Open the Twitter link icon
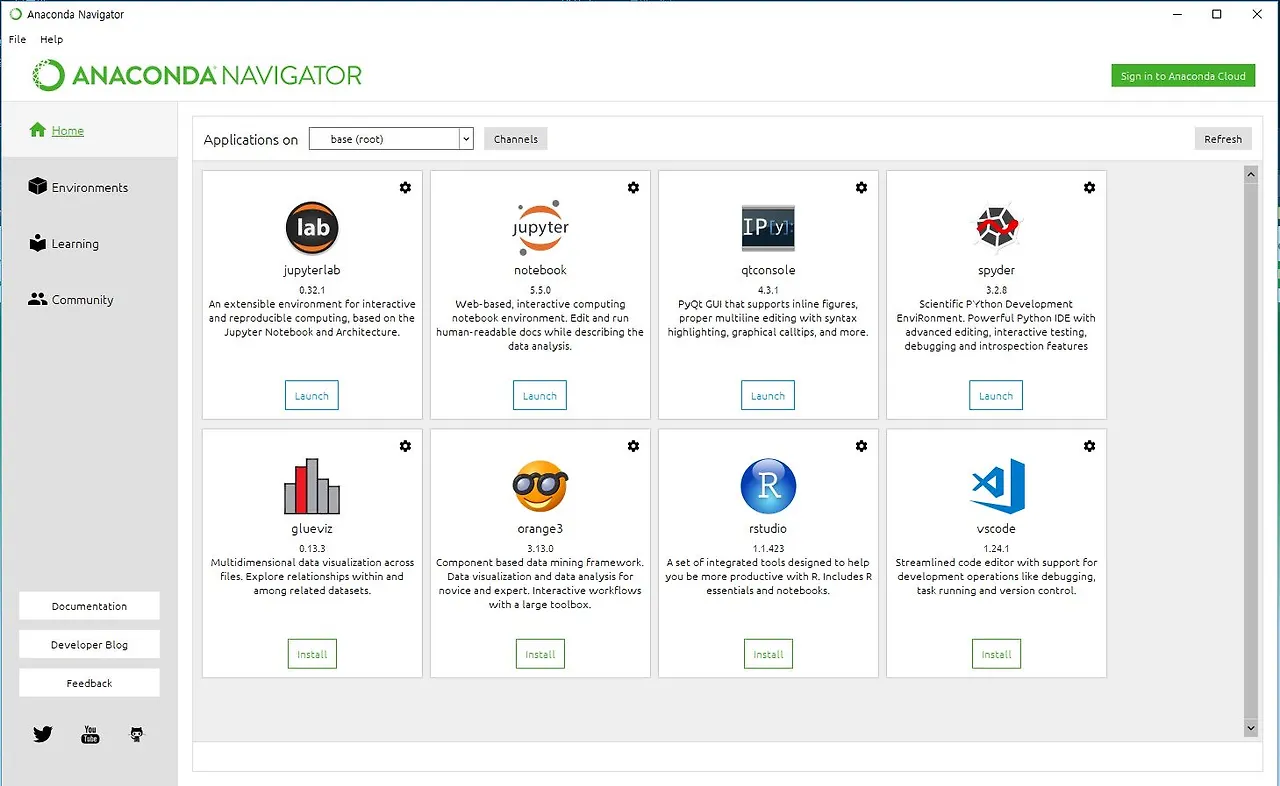Viewport: 1280px width, 786px height. pyautogui.click(x=42, y=734)
